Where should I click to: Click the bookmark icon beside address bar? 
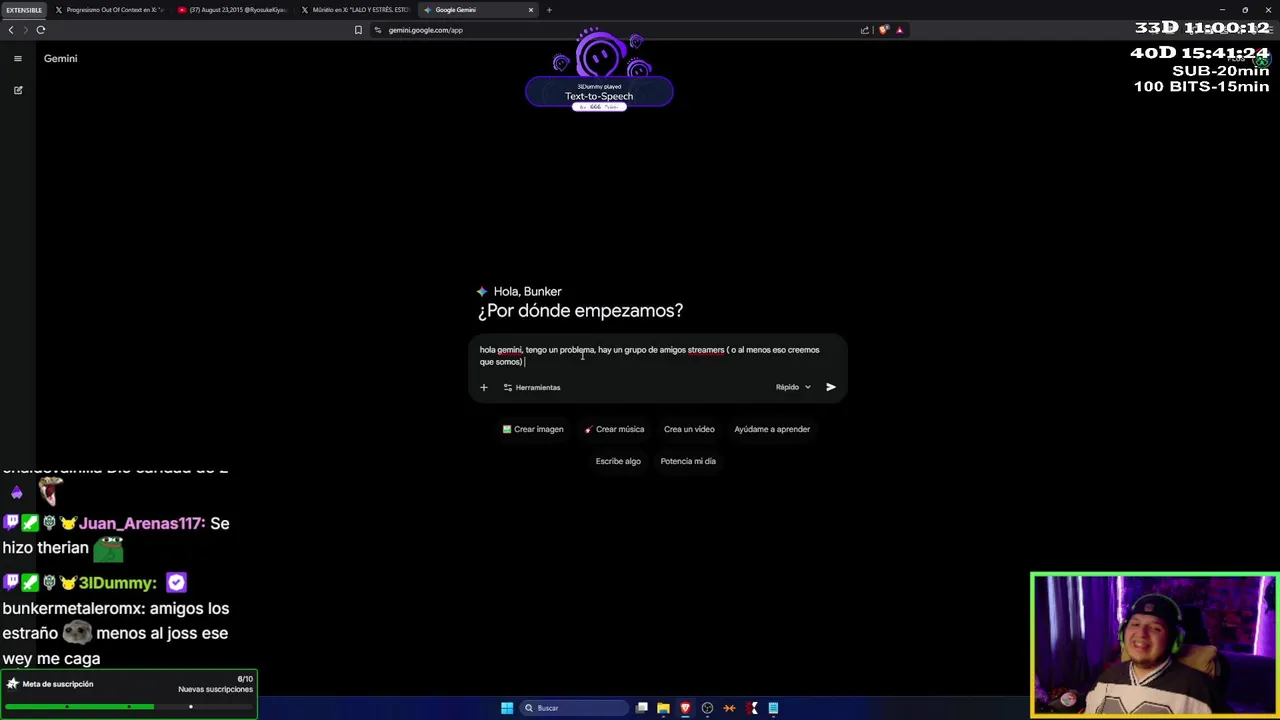(x=358, y=30)
